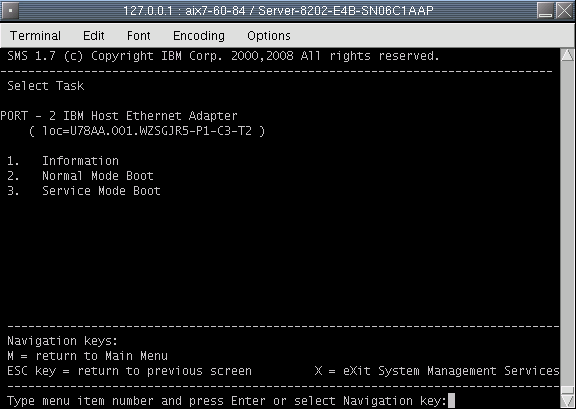Click the scrollbar down arrow
Image resolution: width=576 pixels, height=409 pixels.
click(568, 401)
